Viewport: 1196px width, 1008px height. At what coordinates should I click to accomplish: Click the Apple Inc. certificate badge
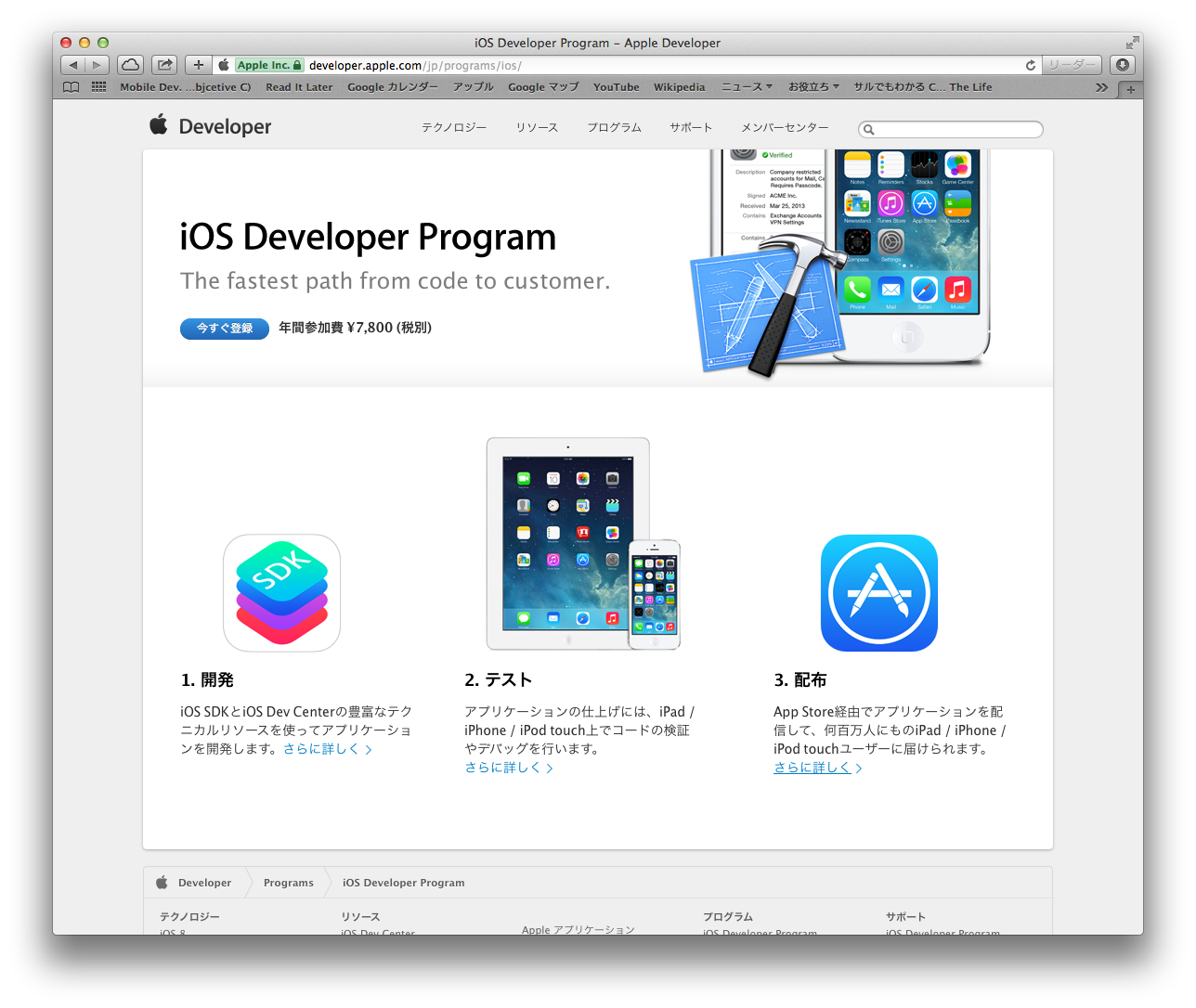point(269,65)
